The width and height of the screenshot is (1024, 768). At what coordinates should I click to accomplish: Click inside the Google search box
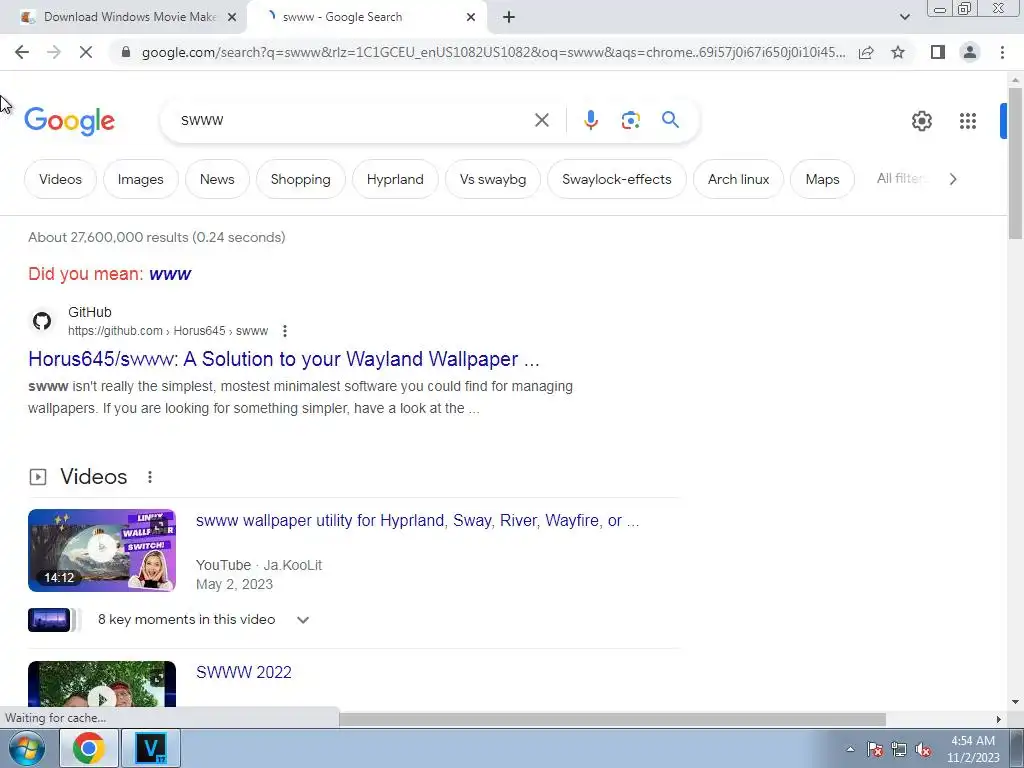353,120
